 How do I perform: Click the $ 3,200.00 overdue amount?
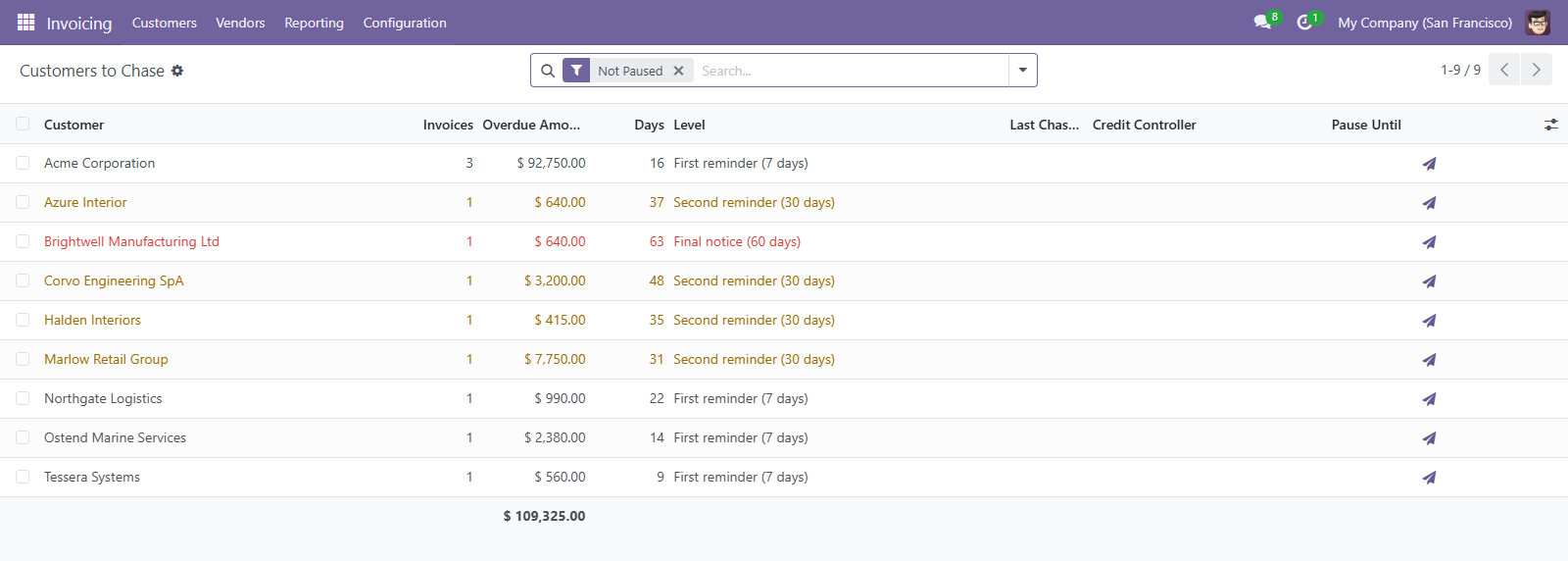click(x=555, y=280)
